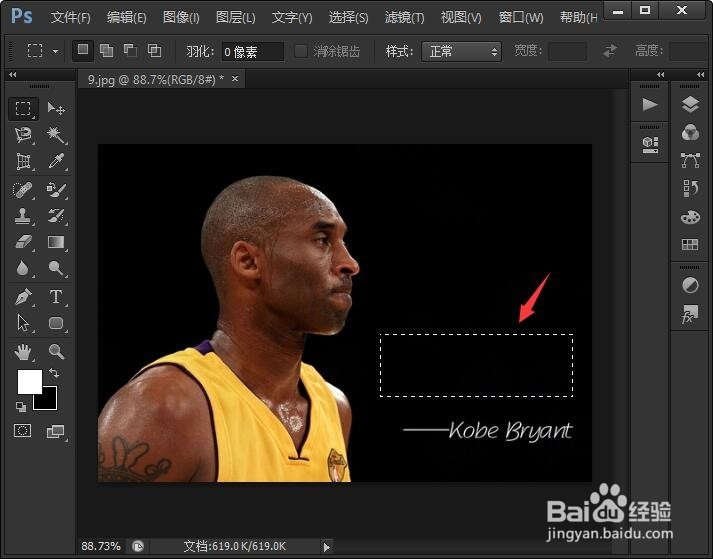The image size is (713, 559).
Task: Open the 滤镜(T) menu
Action: coord(404,18)
